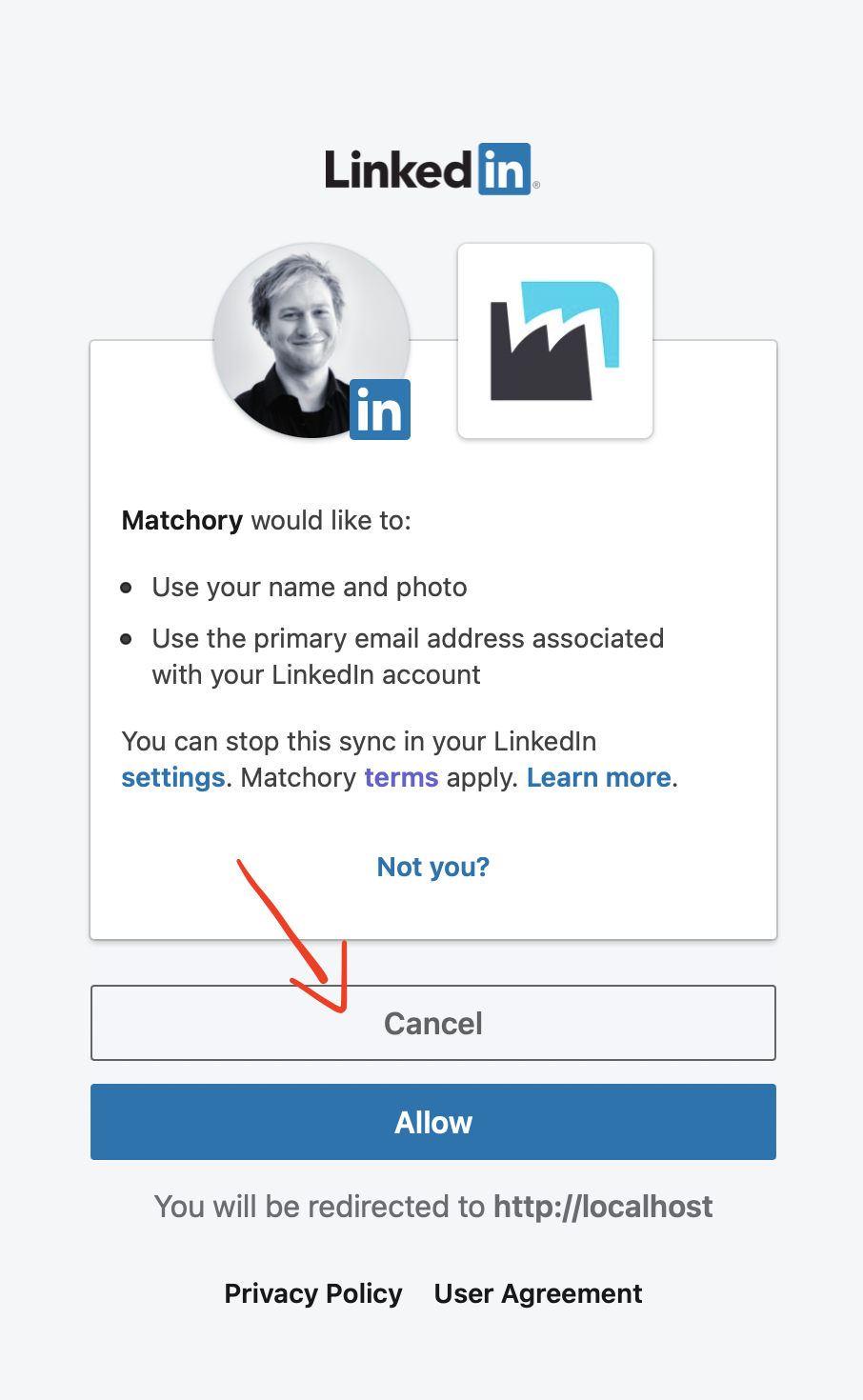View Matchory terms
This screenshot has height=1400, width=863.
(x=401, y=777)
